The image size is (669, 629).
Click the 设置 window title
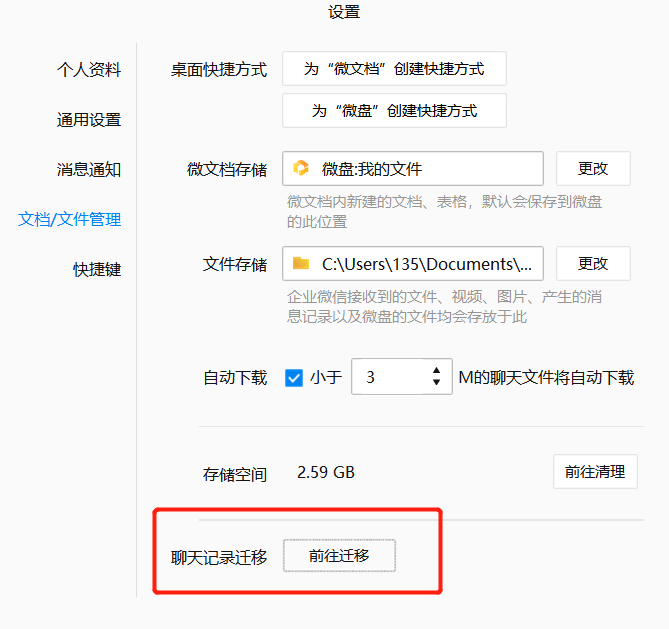[344, 12]
